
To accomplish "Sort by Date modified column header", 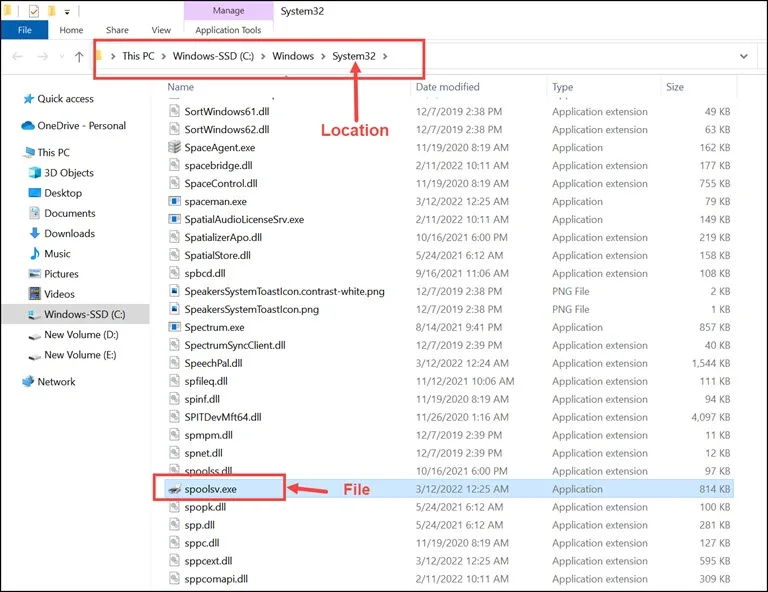I will tap(448, 87).
